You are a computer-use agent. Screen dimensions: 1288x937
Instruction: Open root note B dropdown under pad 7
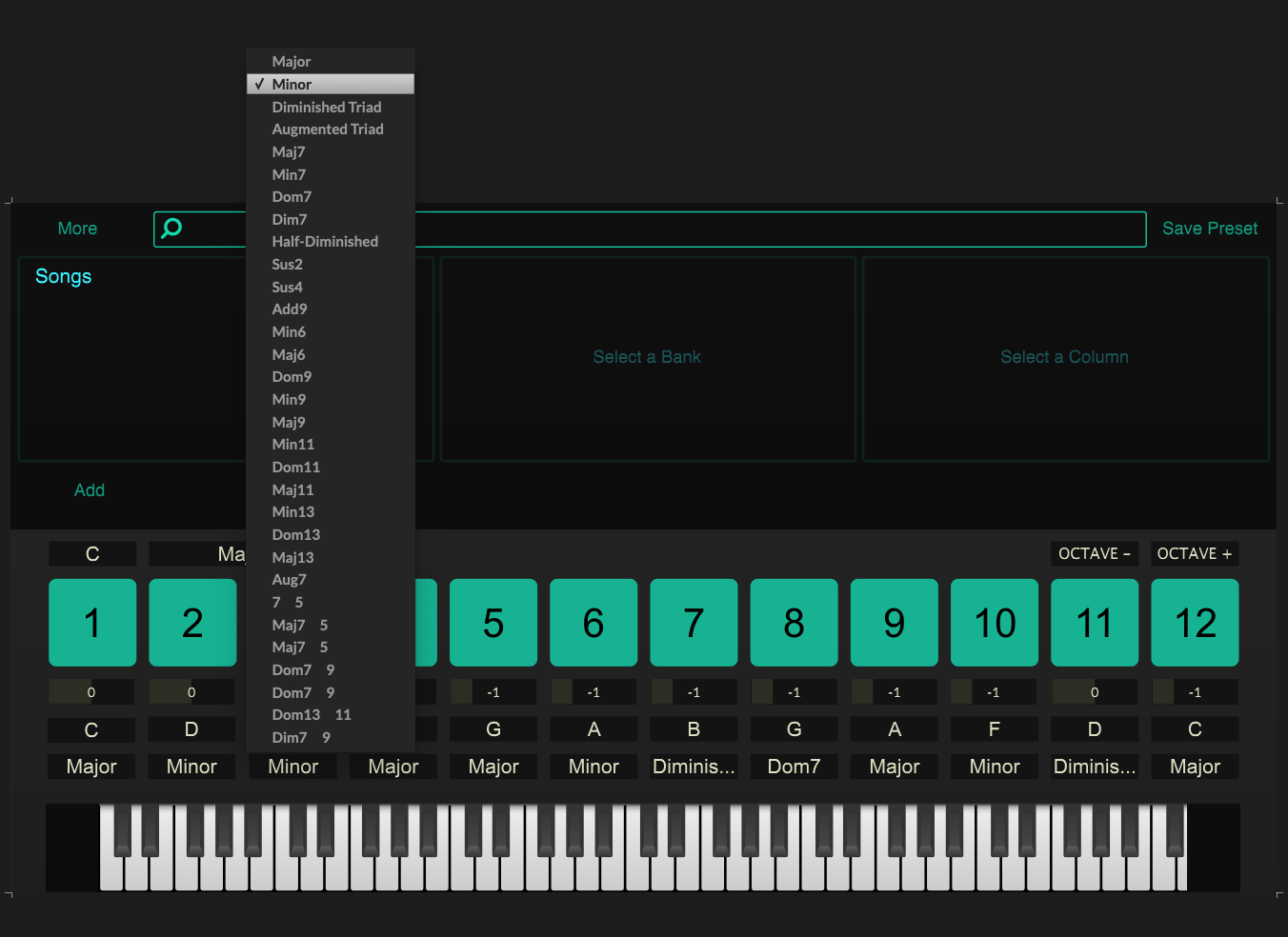point(694,729)
